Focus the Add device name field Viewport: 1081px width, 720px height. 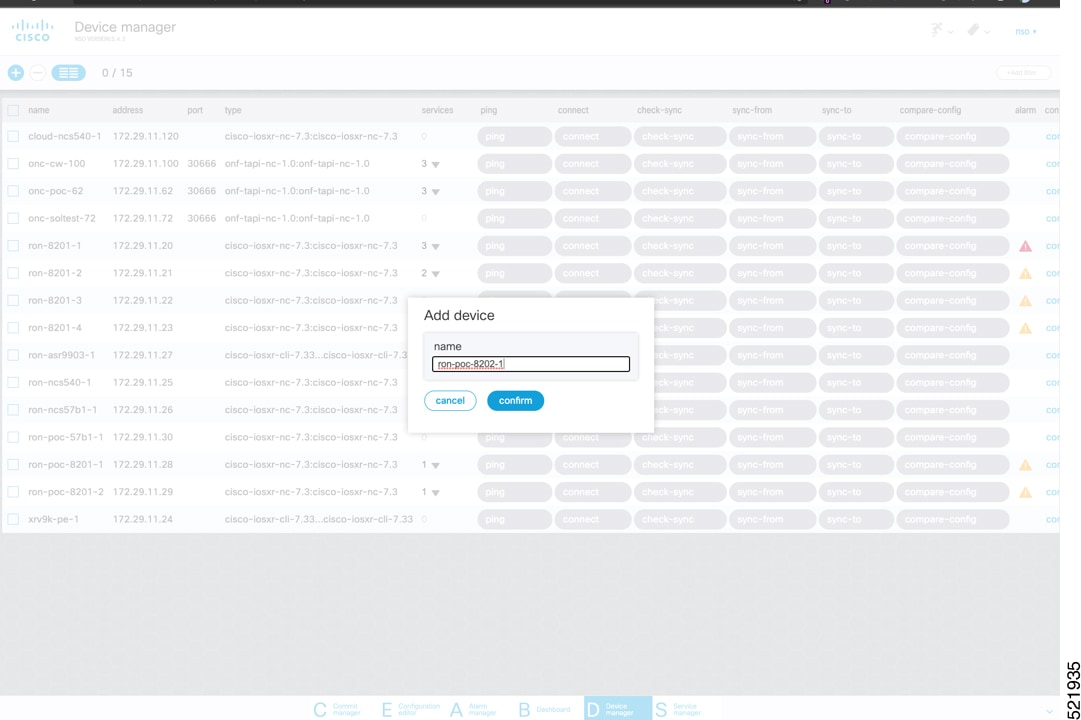[531, 364]
